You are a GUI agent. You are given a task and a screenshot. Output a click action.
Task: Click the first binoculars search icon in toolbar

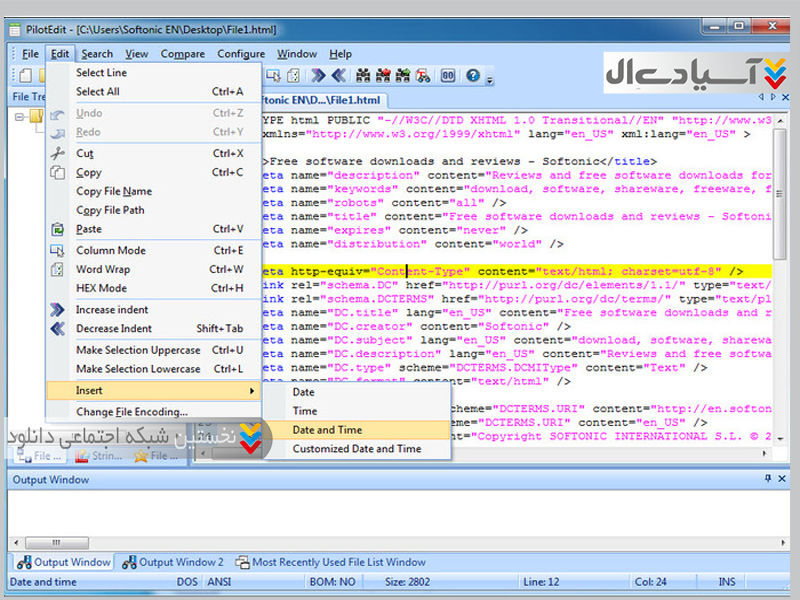point(363,75)
